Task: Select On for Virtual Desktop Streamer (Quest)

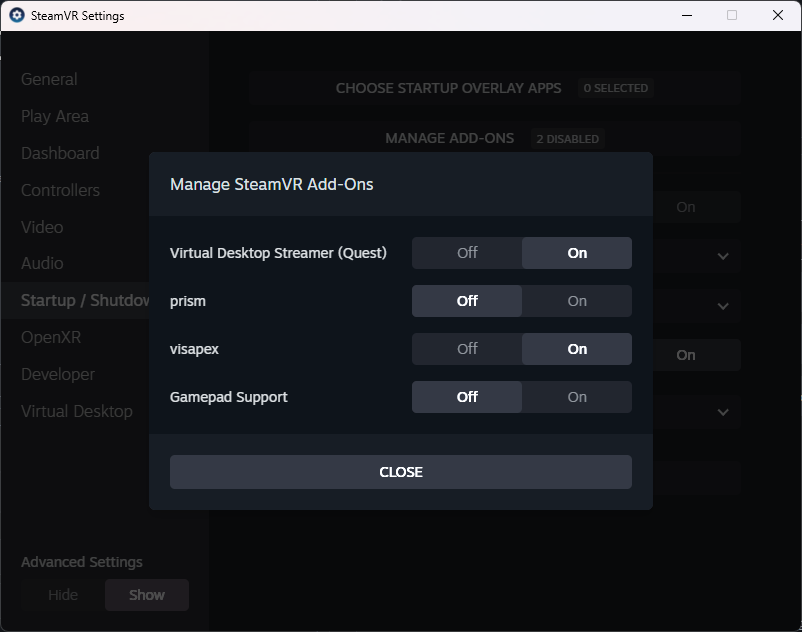Action: (x=577, y=253)
